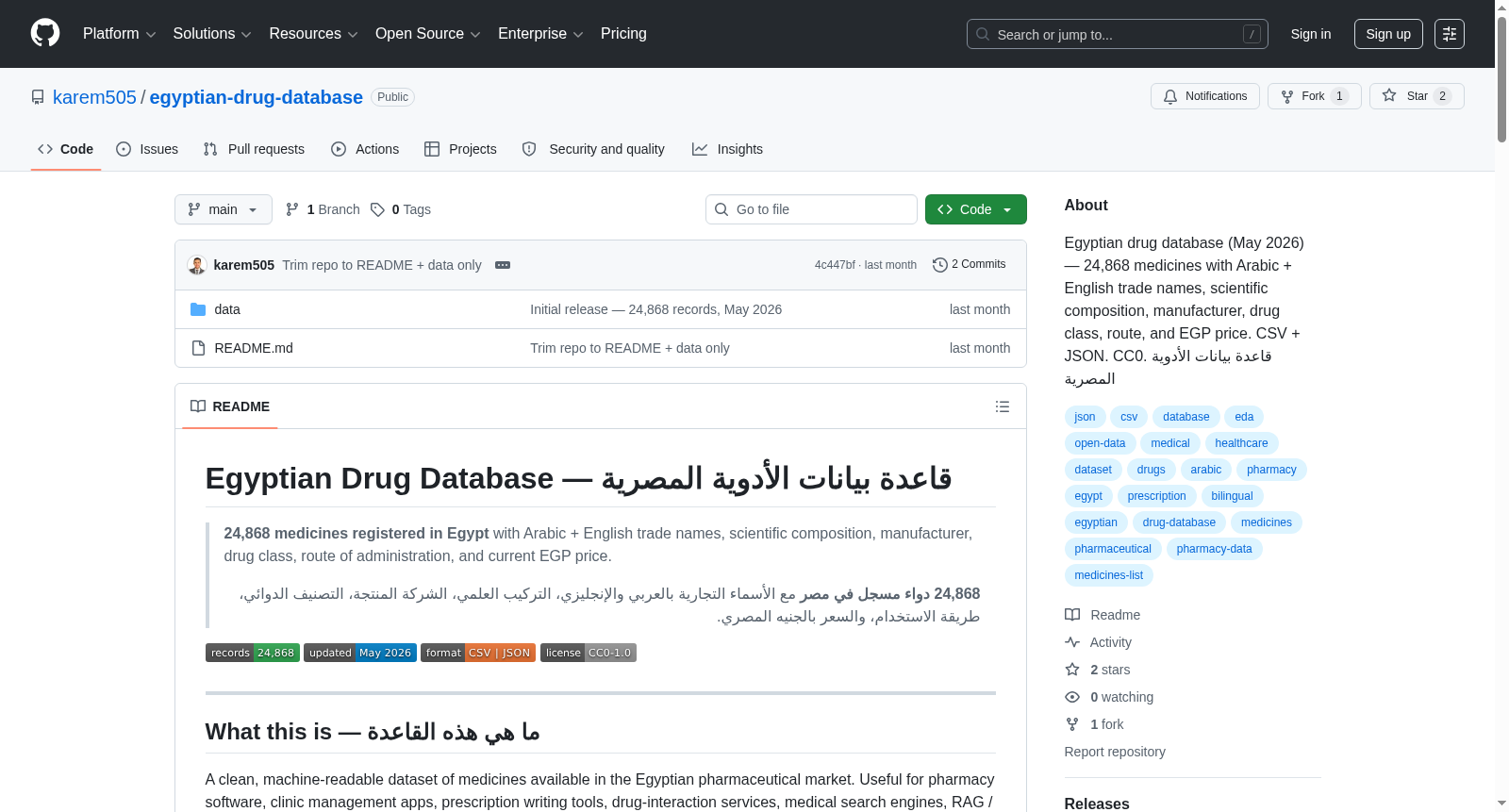Go to the GitHub homepage logo
This screenshot has height=812, width=1509.
coord(45,33)
